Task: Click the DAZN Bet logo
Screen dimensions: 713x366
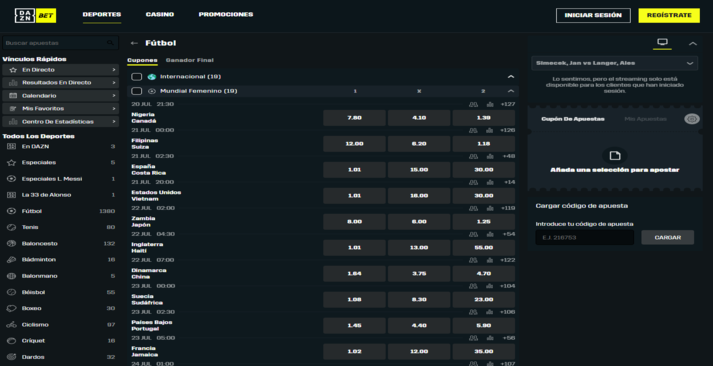Action: (35, 15)
